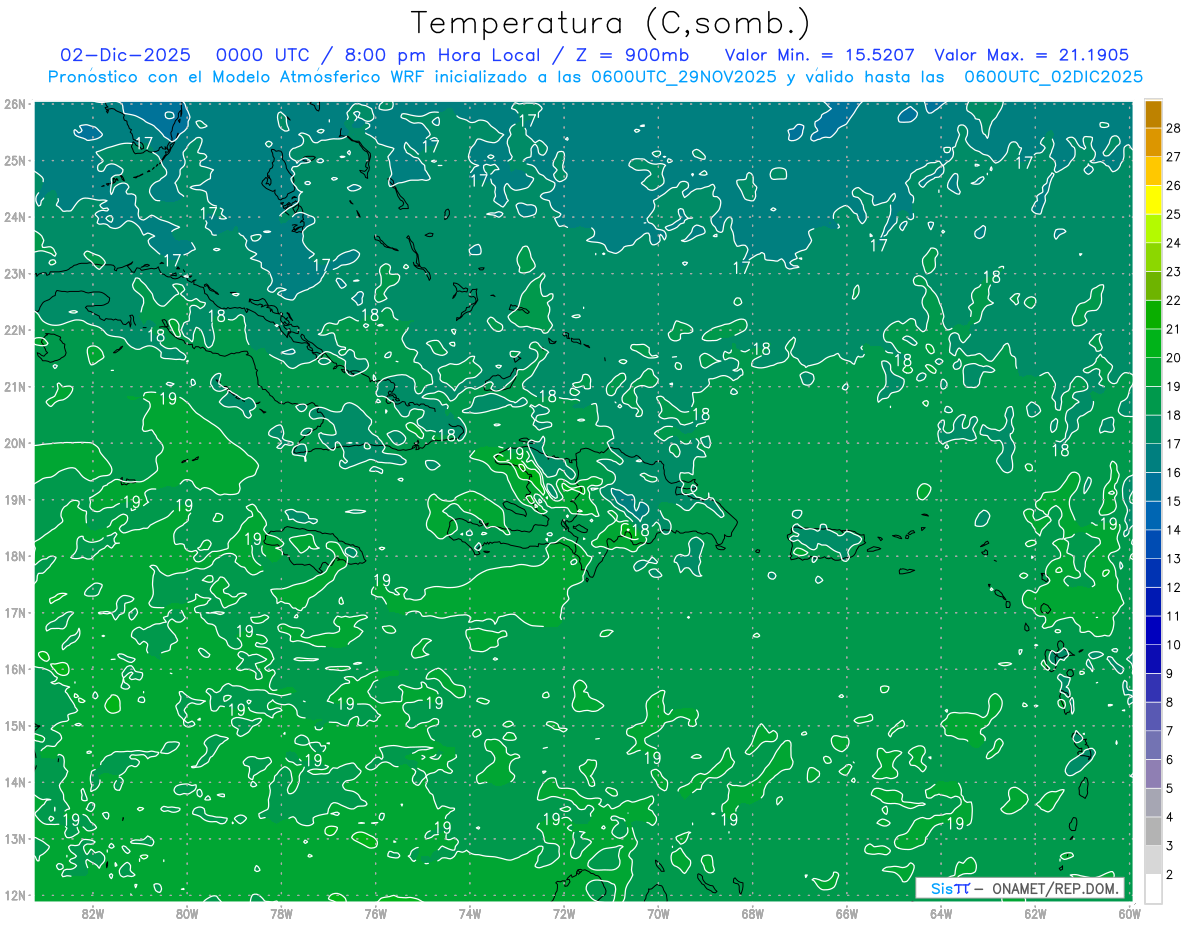
Task: Click the white swatch below label 2
Action: (1153, 888)
